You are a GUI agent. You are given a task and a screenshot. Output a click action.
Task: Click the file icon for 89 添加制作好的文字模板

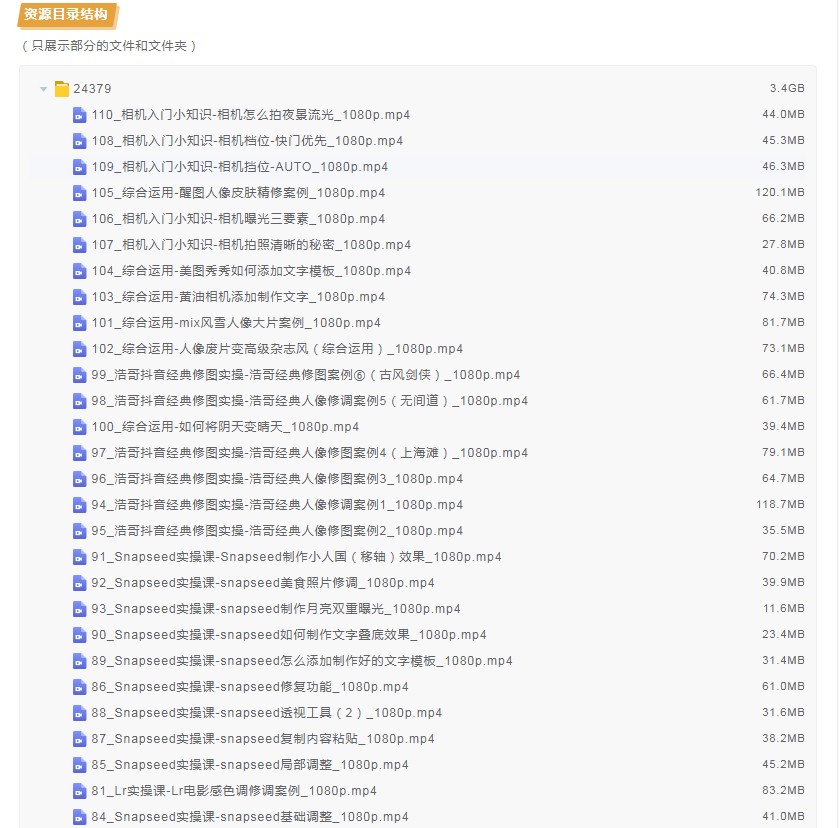[79, 661]
